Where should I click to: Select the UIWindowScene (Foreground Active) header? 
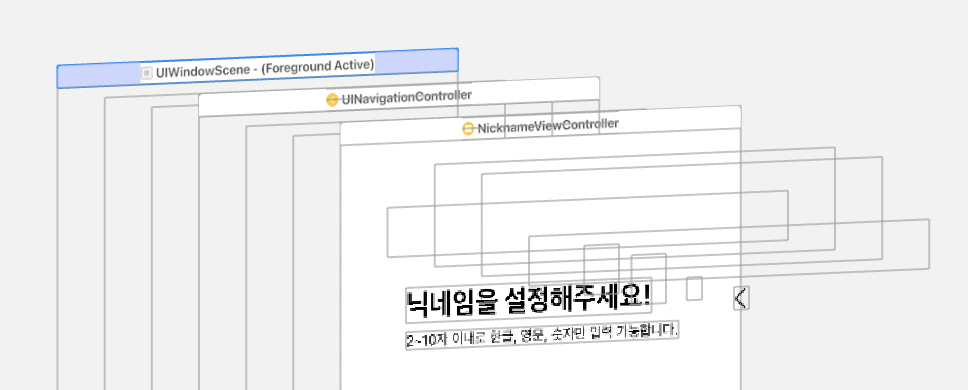click(x=257, y=68)
